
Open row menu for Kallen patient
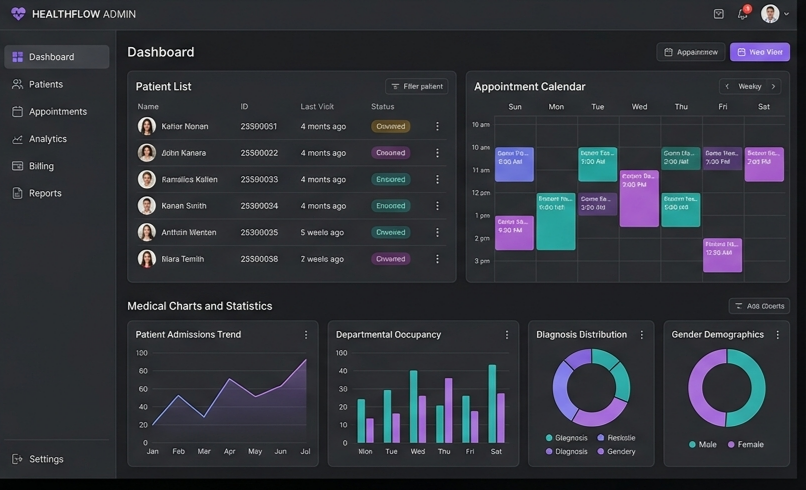click(x=437, y=179)
